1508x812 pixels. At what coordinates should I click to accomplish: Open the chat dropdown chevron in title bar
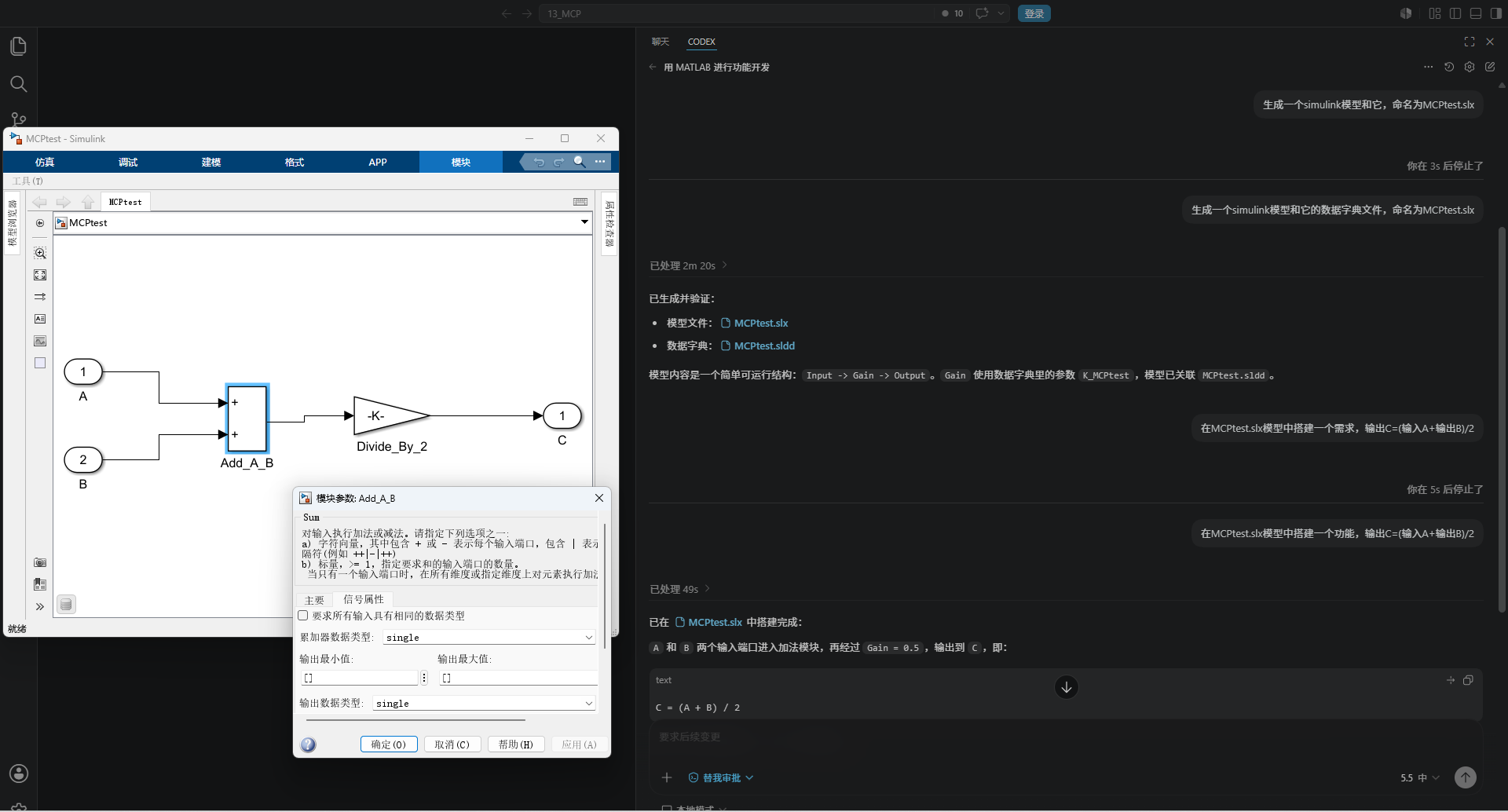pyautogui.click(x=1001, y=13)
